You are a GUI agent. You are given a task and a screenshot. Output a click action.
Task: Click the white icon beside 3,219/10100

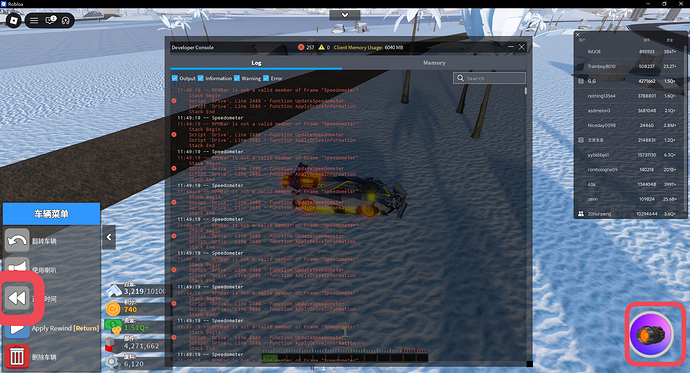(x=114, y=290)
